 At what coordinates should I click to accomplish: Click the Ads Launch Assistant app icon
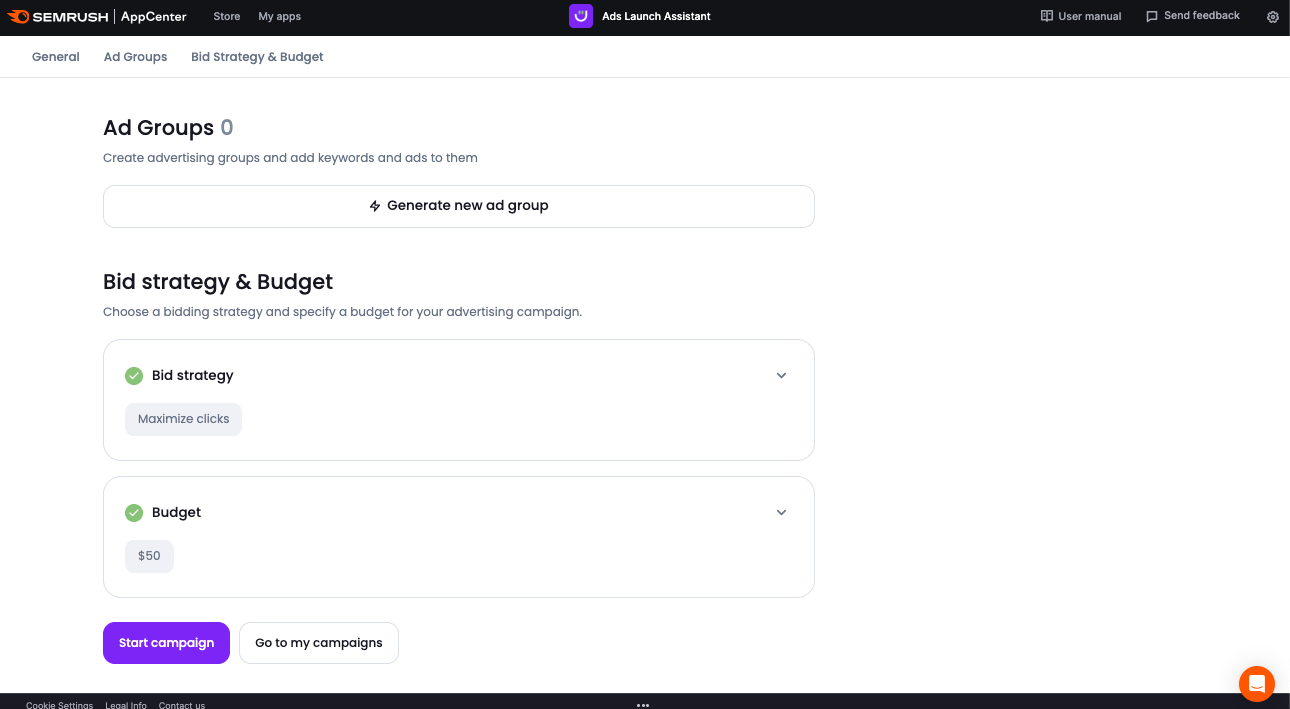(581, 16)
